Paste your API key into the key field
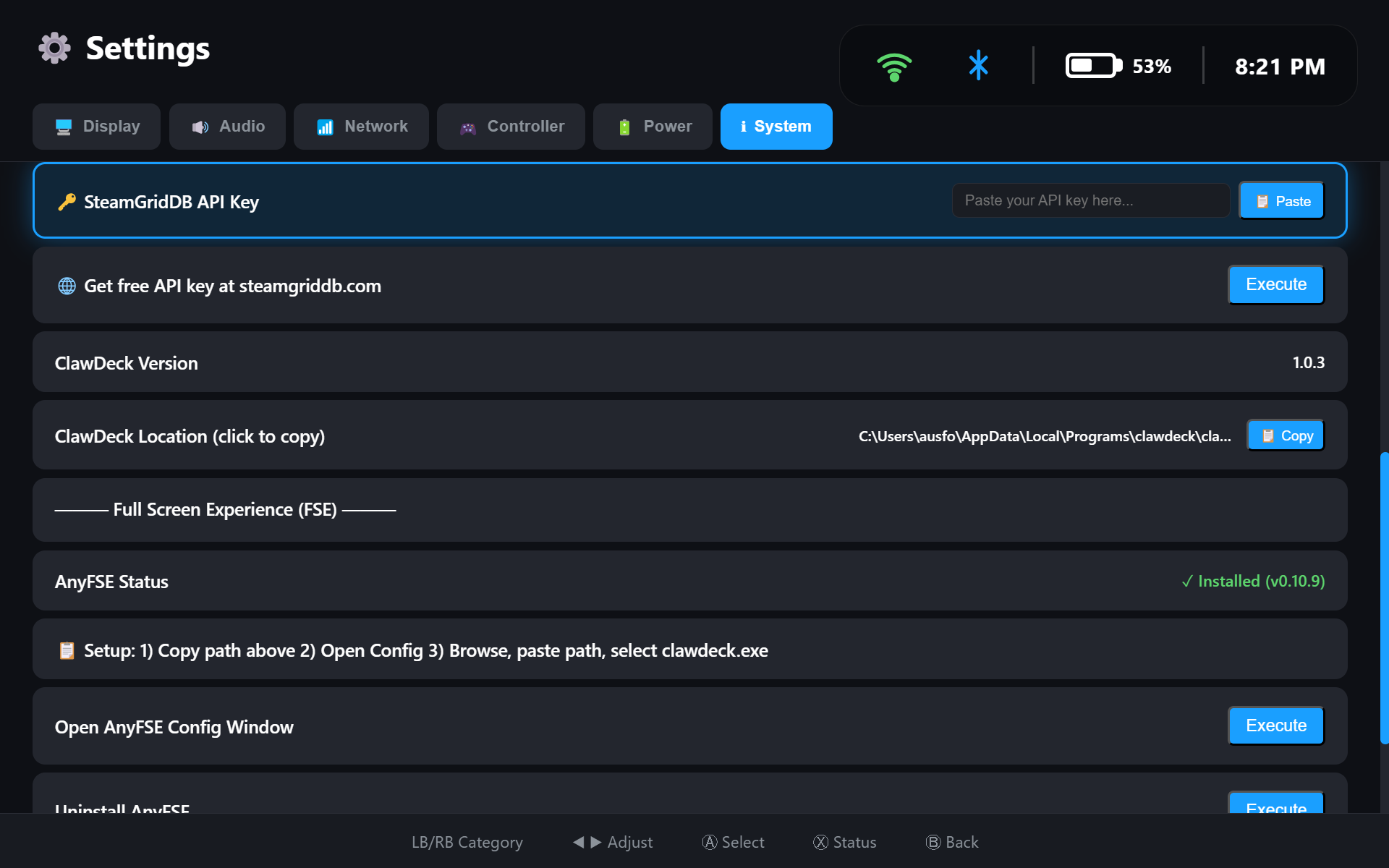This screenshot has width=1389, height=868. point(1090,200)
